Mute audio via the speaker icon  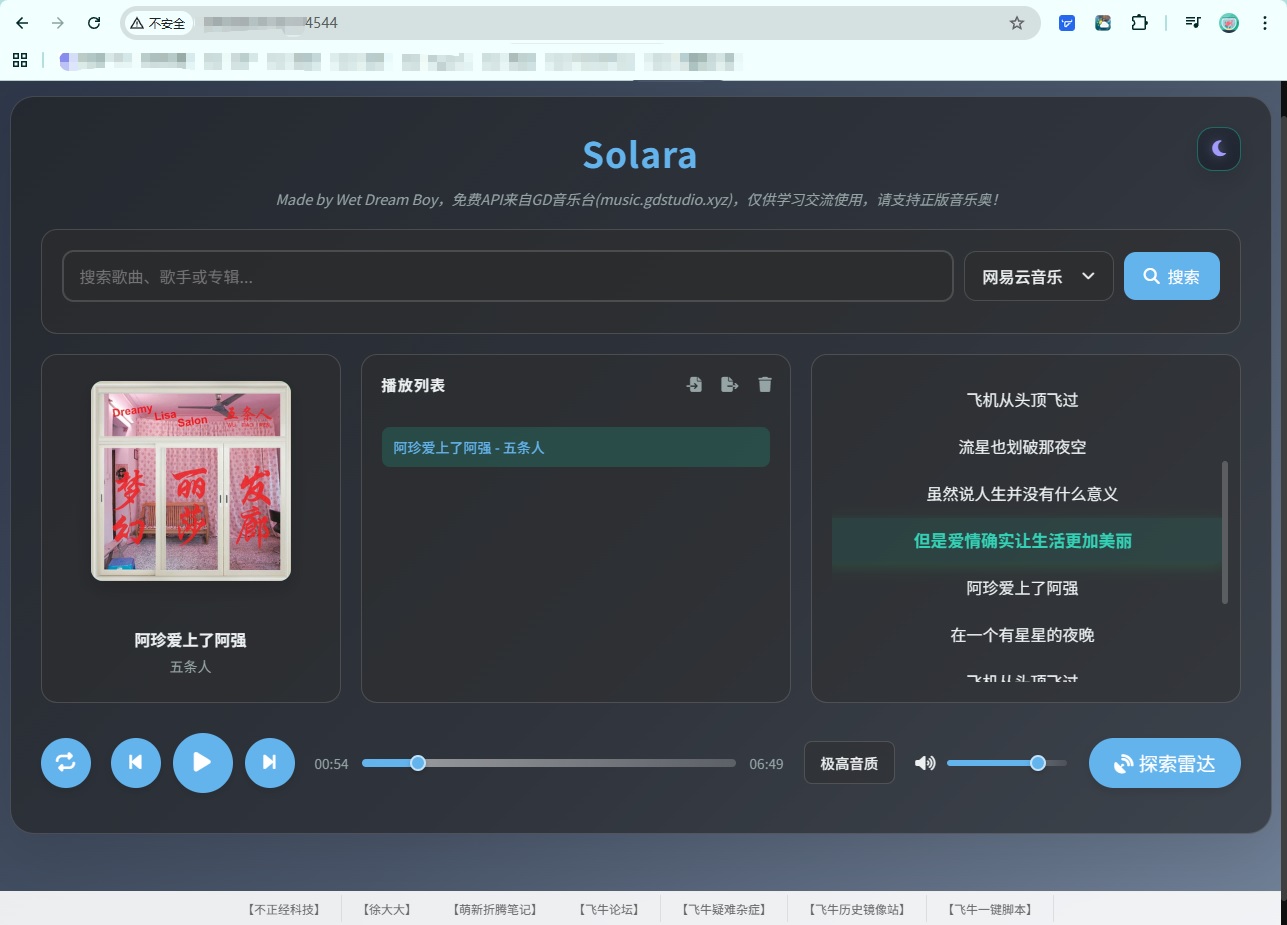click(924, 762)
